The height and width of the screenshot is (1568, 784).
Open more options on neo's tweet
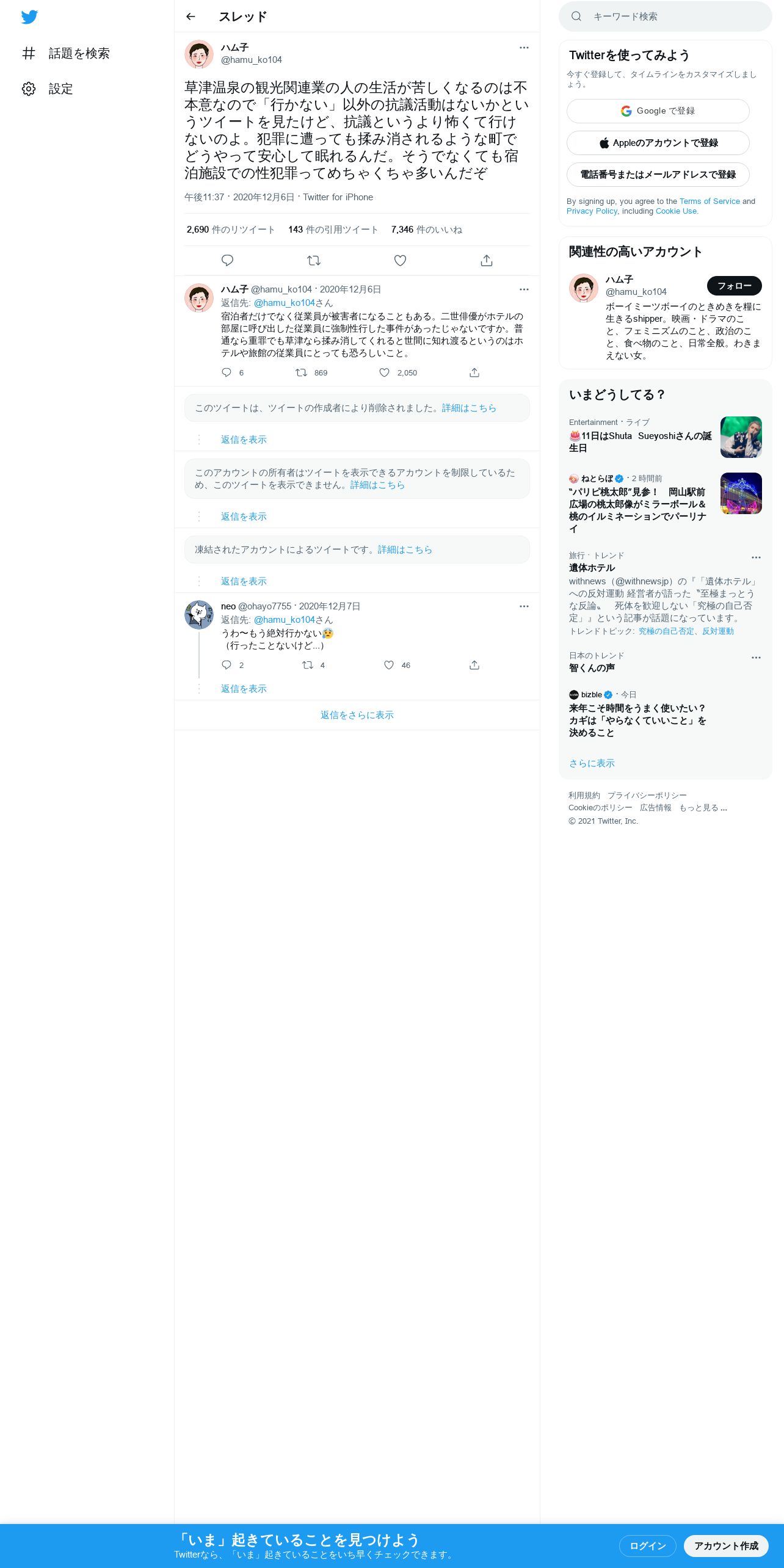click(524, 606)
